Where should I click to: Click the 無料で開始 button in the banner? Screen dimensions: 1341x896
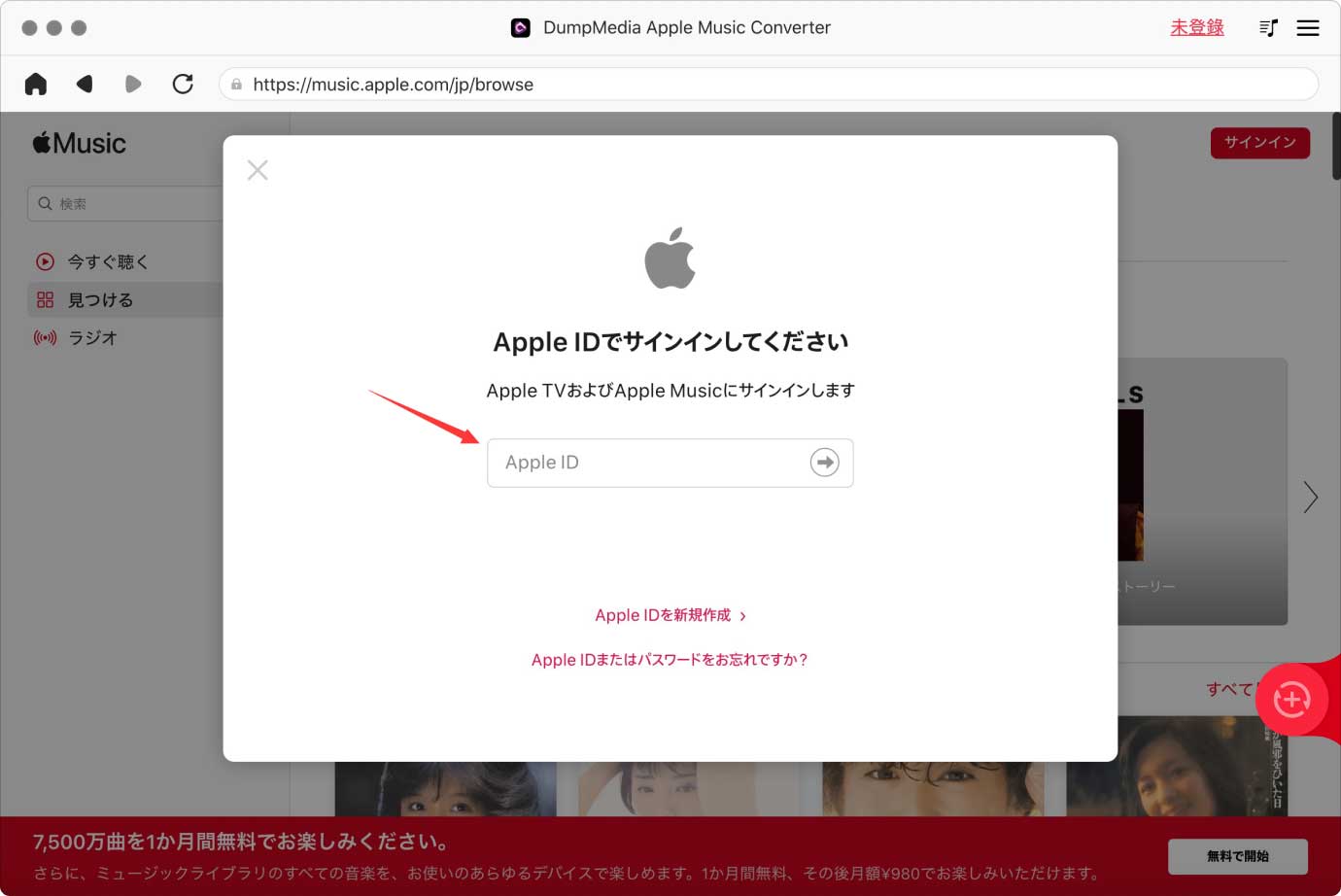tap(1238, 856)
